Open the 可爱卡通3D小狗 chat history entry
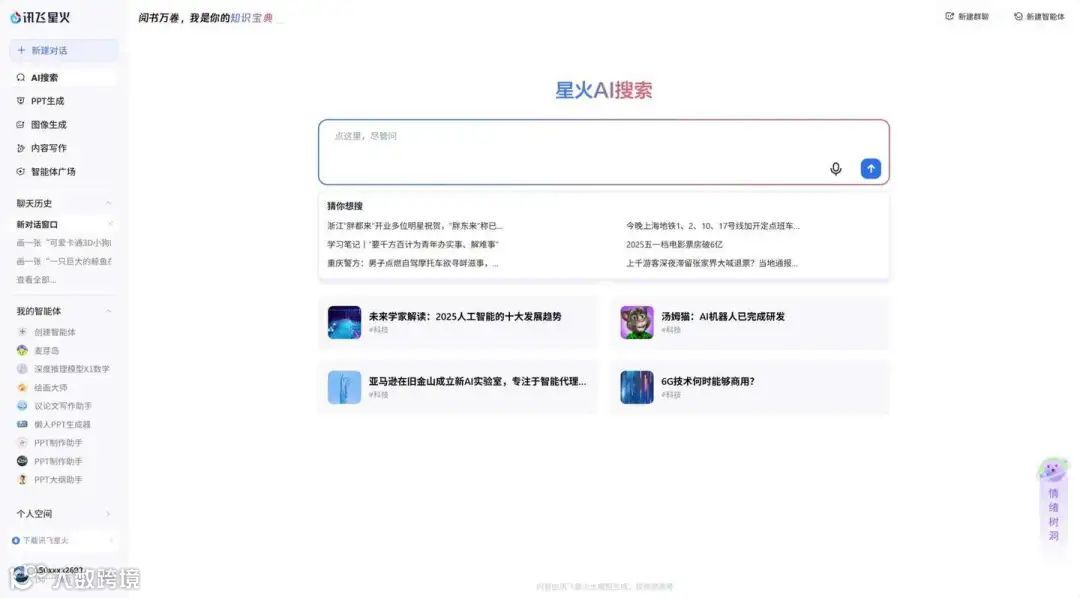 [63, 243]
